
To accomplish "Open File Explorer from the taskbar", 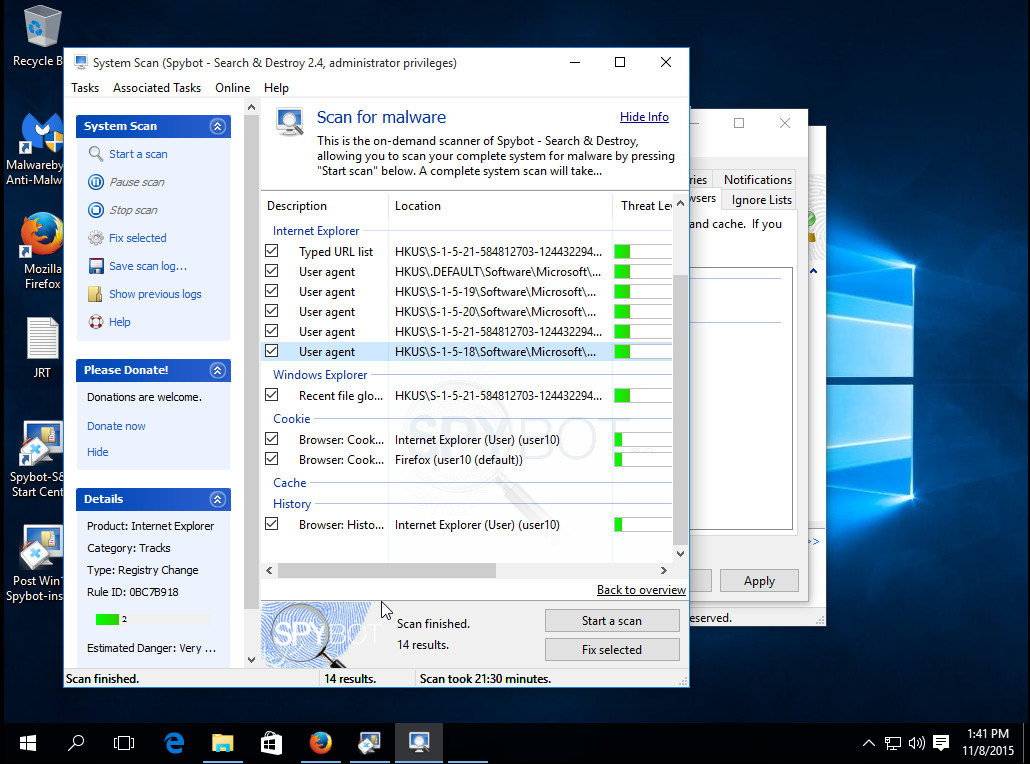I will pos(223,743).
